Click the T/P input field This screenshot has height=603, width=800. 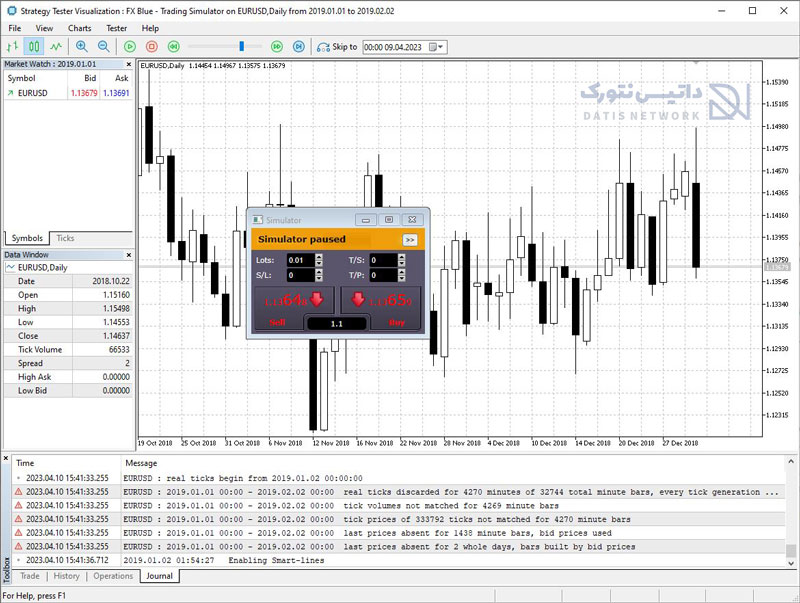pos(383,275)
